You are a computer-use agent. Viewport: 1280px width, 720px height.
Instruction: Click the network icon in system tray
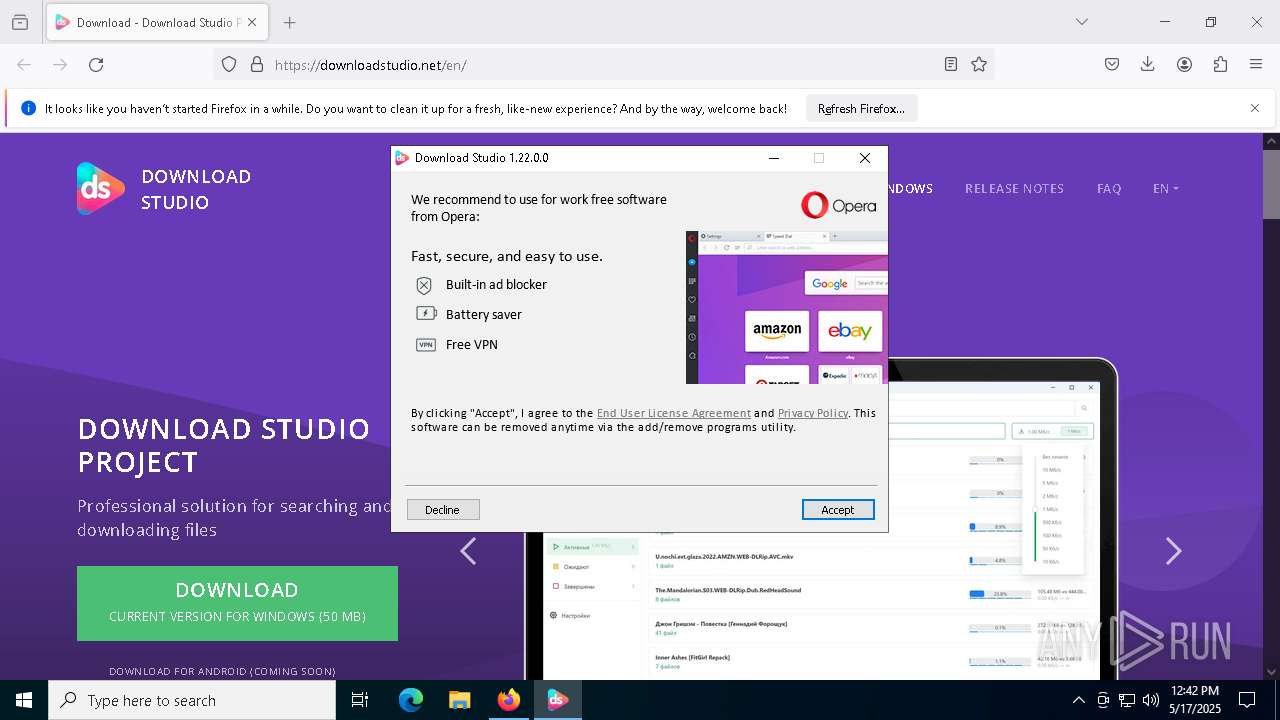tap(1127, 700)
